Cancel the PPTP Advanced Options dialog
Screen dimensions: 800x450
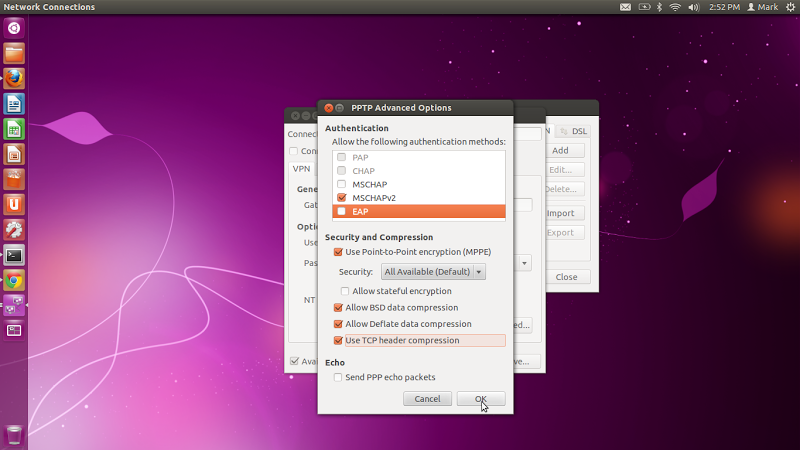428,399
